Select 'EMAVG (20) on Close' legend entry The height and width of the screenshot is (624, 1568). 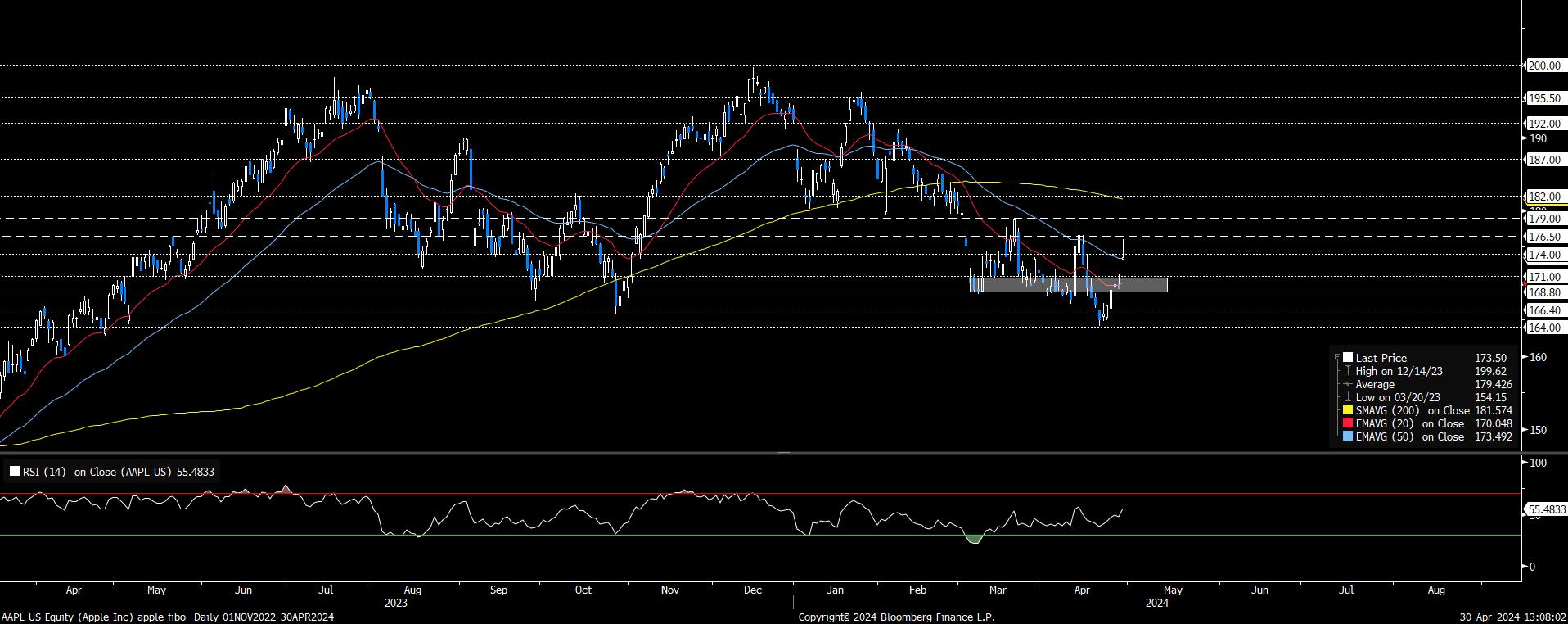click(x=1410, y=423)
